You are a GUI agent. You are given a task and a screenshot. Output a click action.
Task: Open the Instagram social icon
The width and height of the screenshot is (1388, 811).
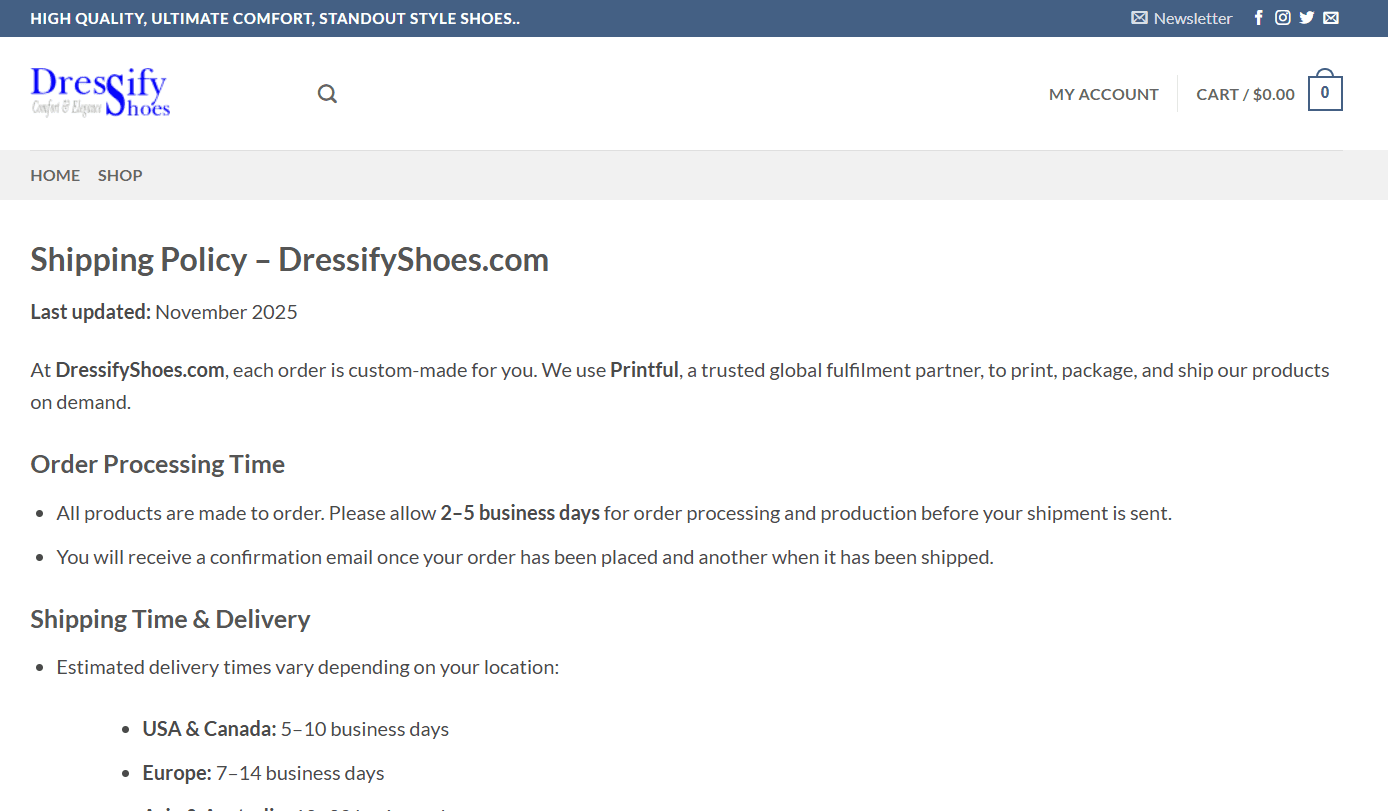(x=1283, y=18)
